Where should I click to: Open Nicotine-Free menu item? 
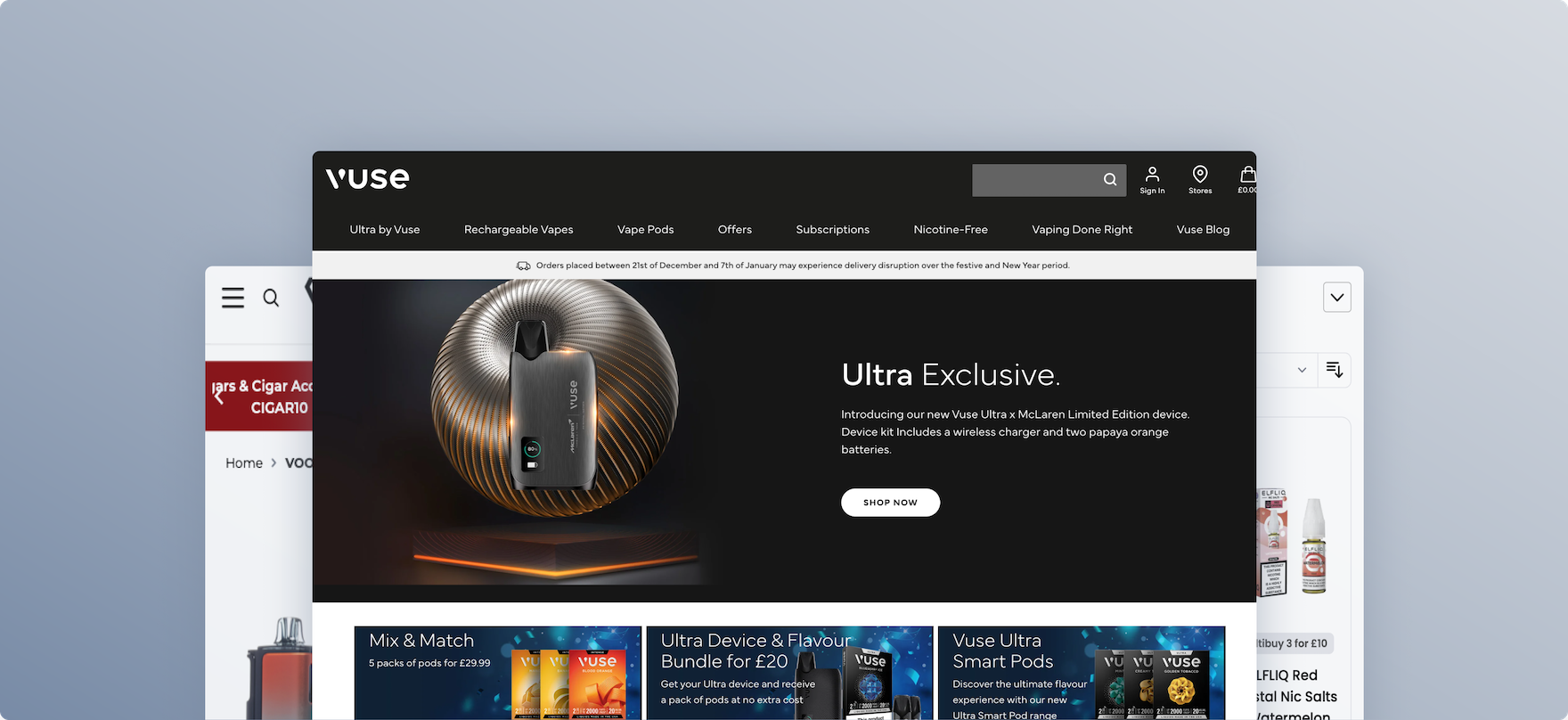click(951, 230)
